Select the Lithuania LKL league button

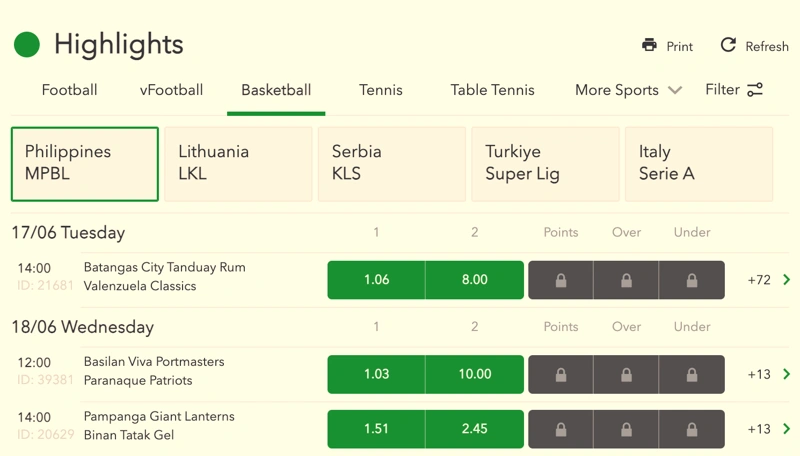pyautogui.click(x=238, y=164)
